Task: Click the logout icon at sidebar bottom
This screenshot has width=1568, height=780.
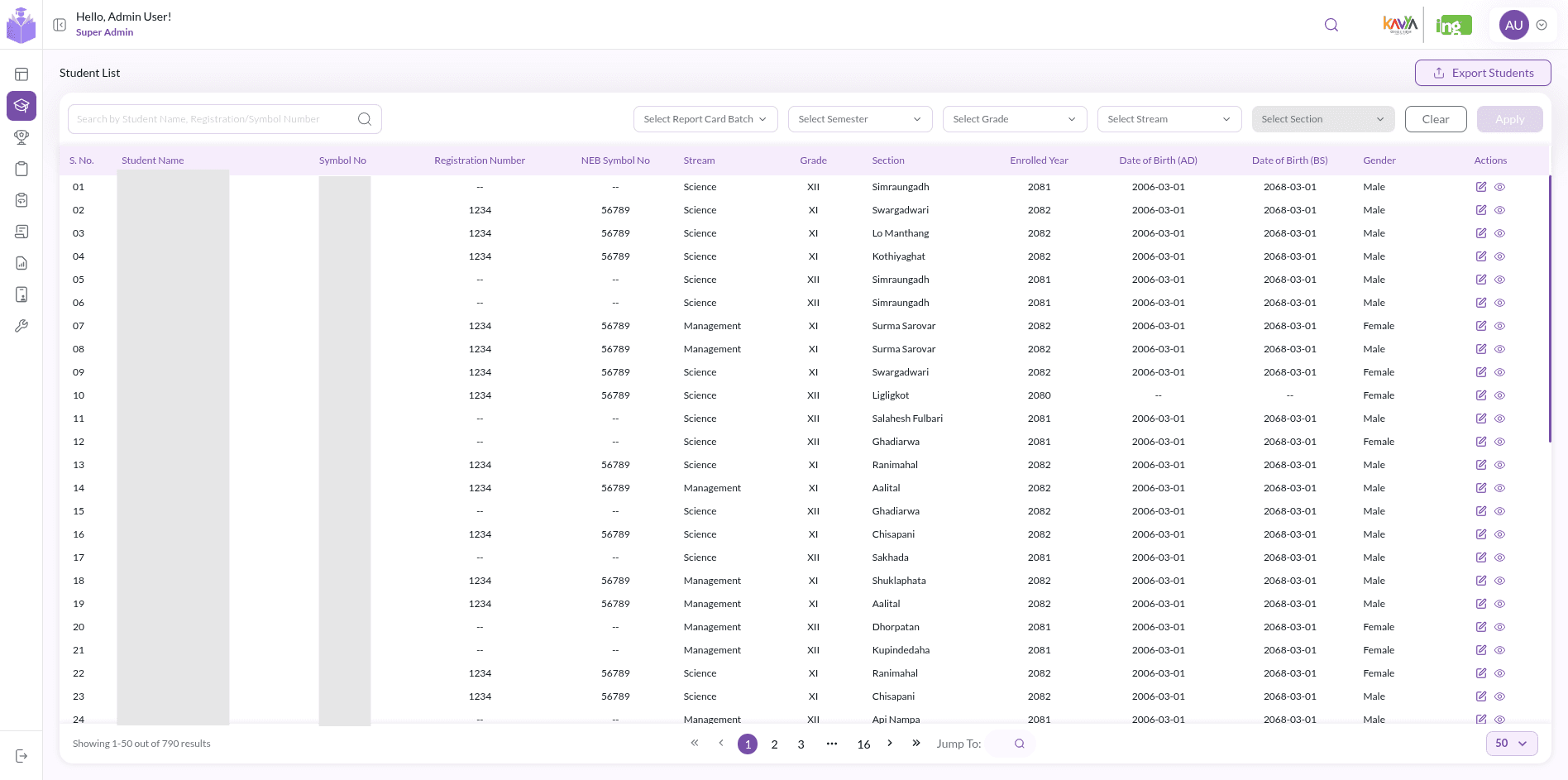Action: [22, 756]
